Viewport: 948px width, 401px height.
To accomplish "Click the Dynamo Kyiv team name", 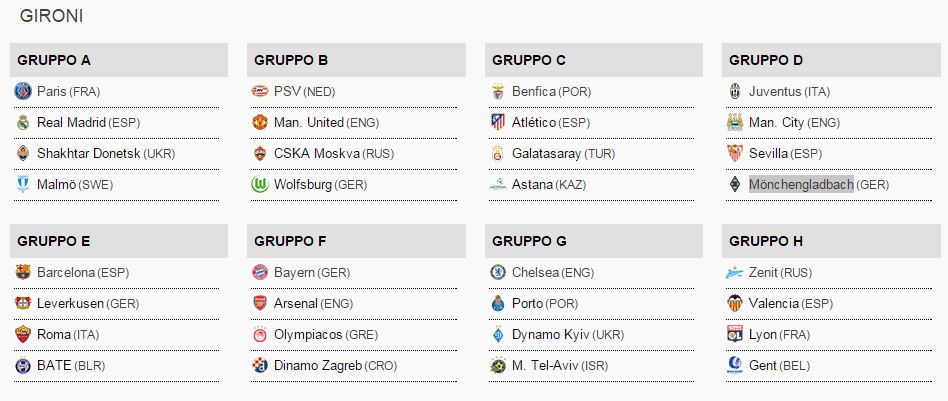I will point(550,334).
